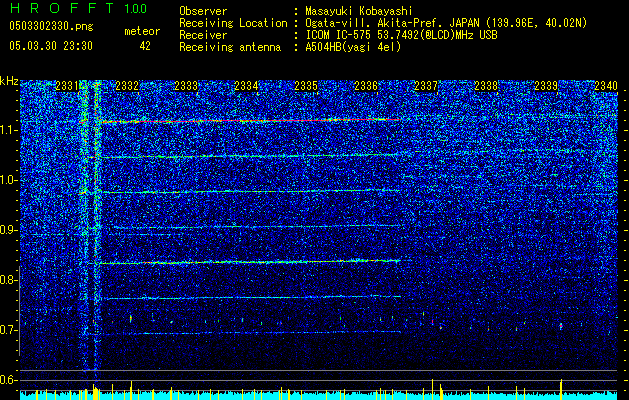Select the meteor count value 42
The height and width of the screenshot is (400, 629).
point(145,46)
